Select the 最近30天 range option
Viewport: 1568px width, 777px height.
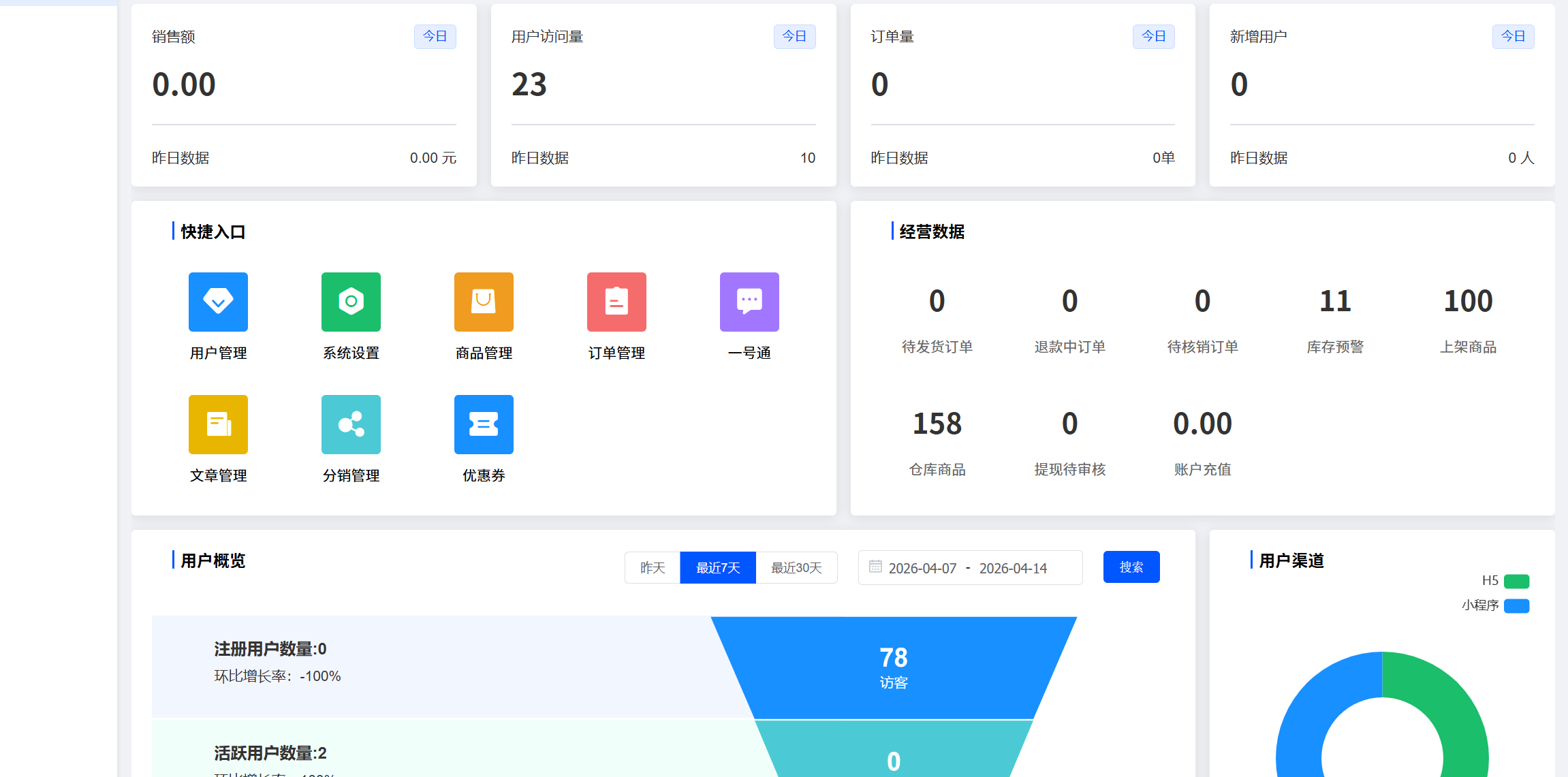(796, 567)
